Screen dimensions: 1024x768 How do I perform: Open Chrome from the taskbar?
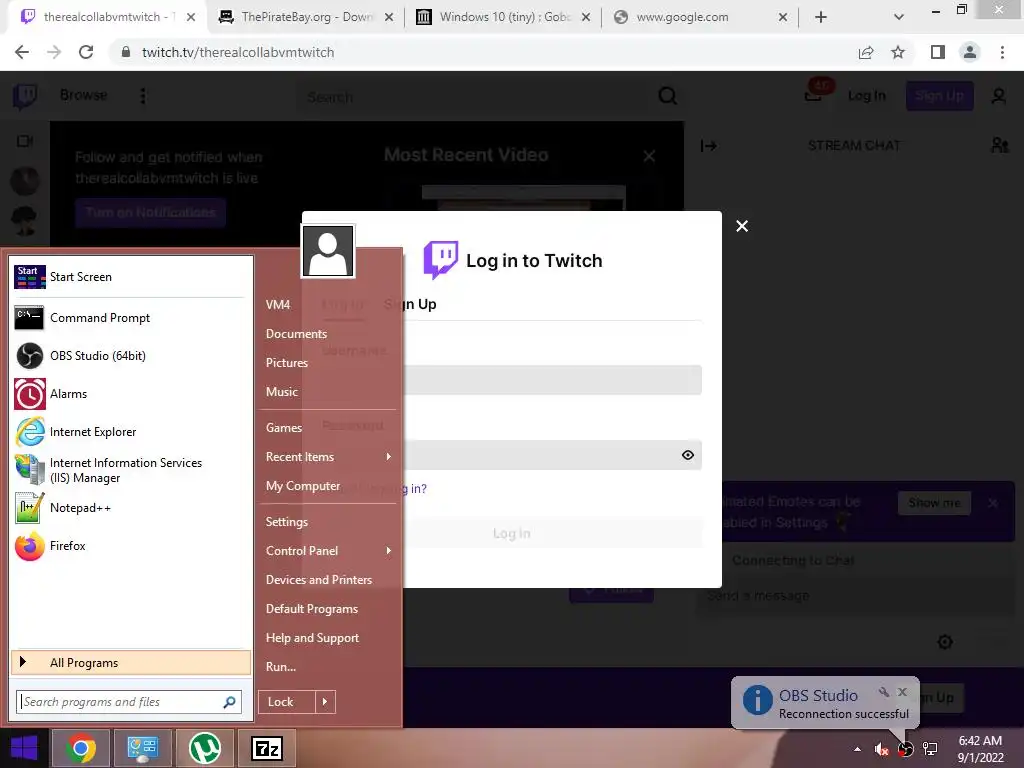point(80,748)
